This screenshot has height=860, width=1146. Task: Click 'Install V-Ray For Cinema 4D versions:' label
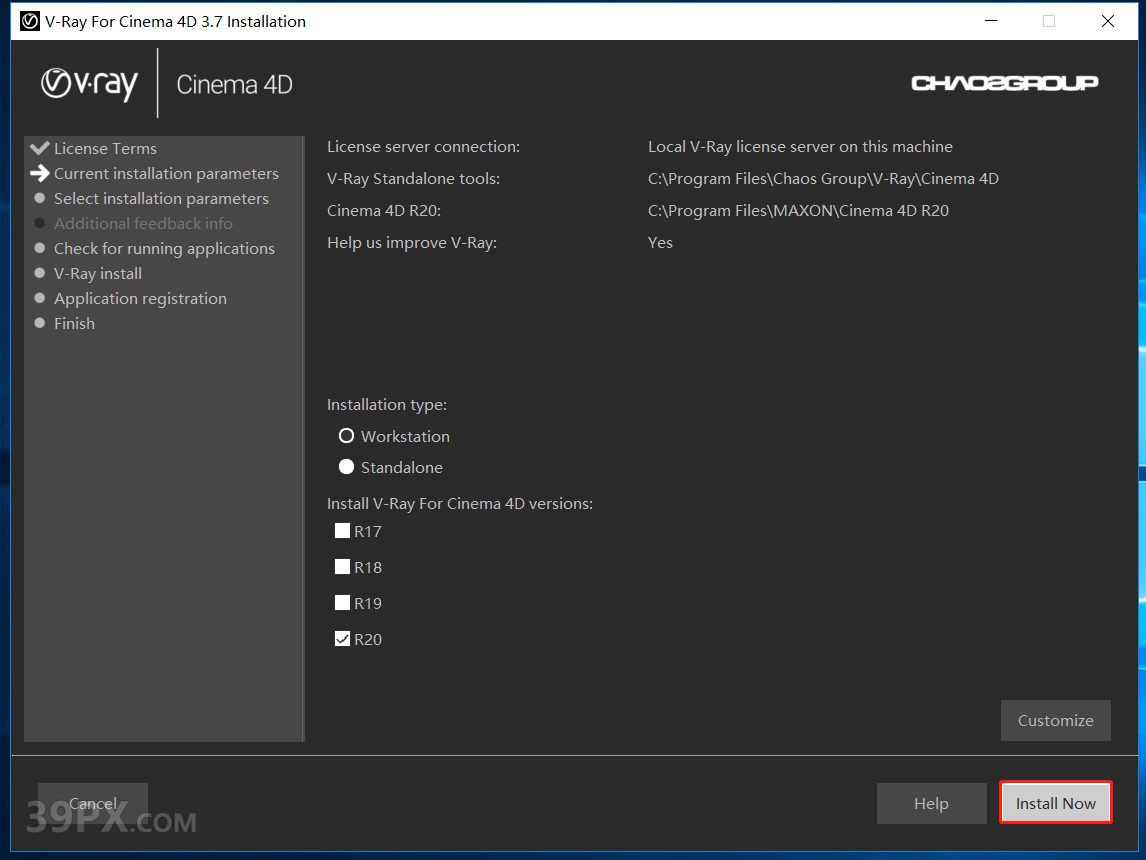[460, 503]
